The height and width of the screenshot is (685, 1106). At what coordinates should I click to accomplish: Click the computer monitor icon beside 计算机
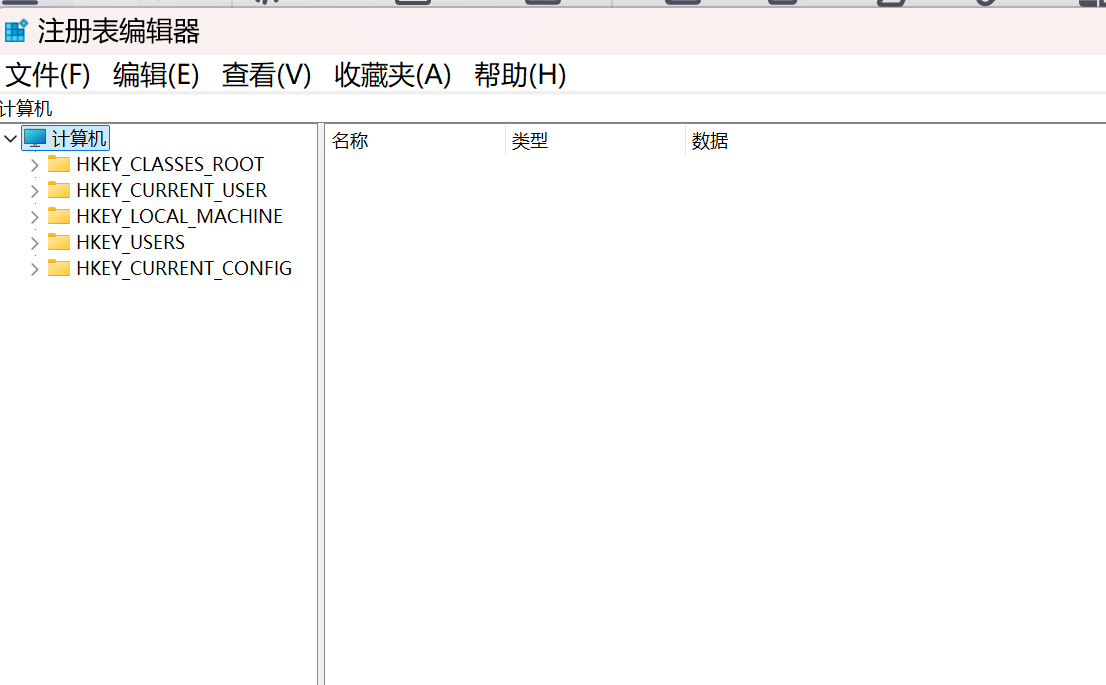pos(35,138)
